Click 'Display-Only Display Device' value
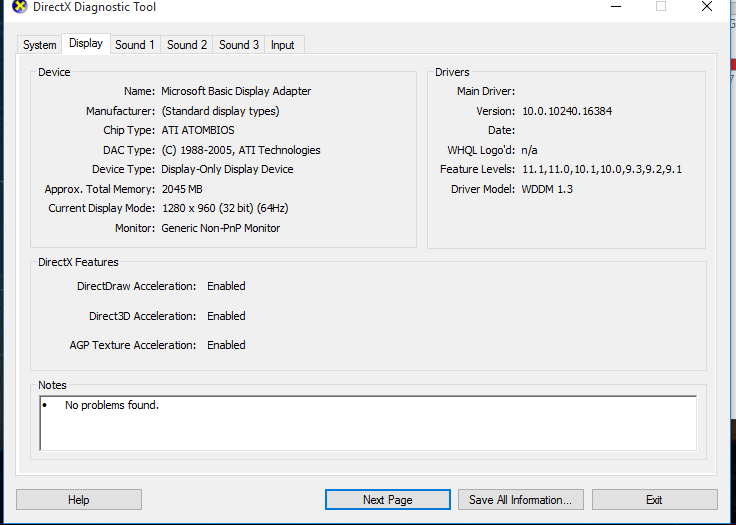This screenshot has height=525, width=736. (227, 169)
